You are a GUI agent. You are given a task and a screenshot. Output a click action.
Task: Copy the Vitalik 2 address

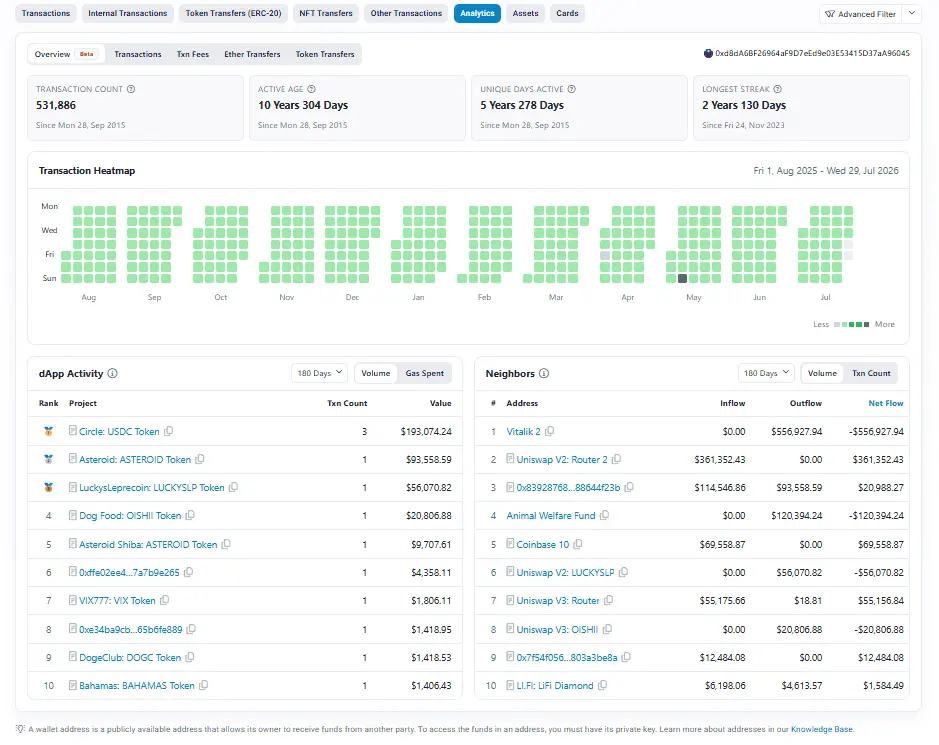(x=549, y=431)
